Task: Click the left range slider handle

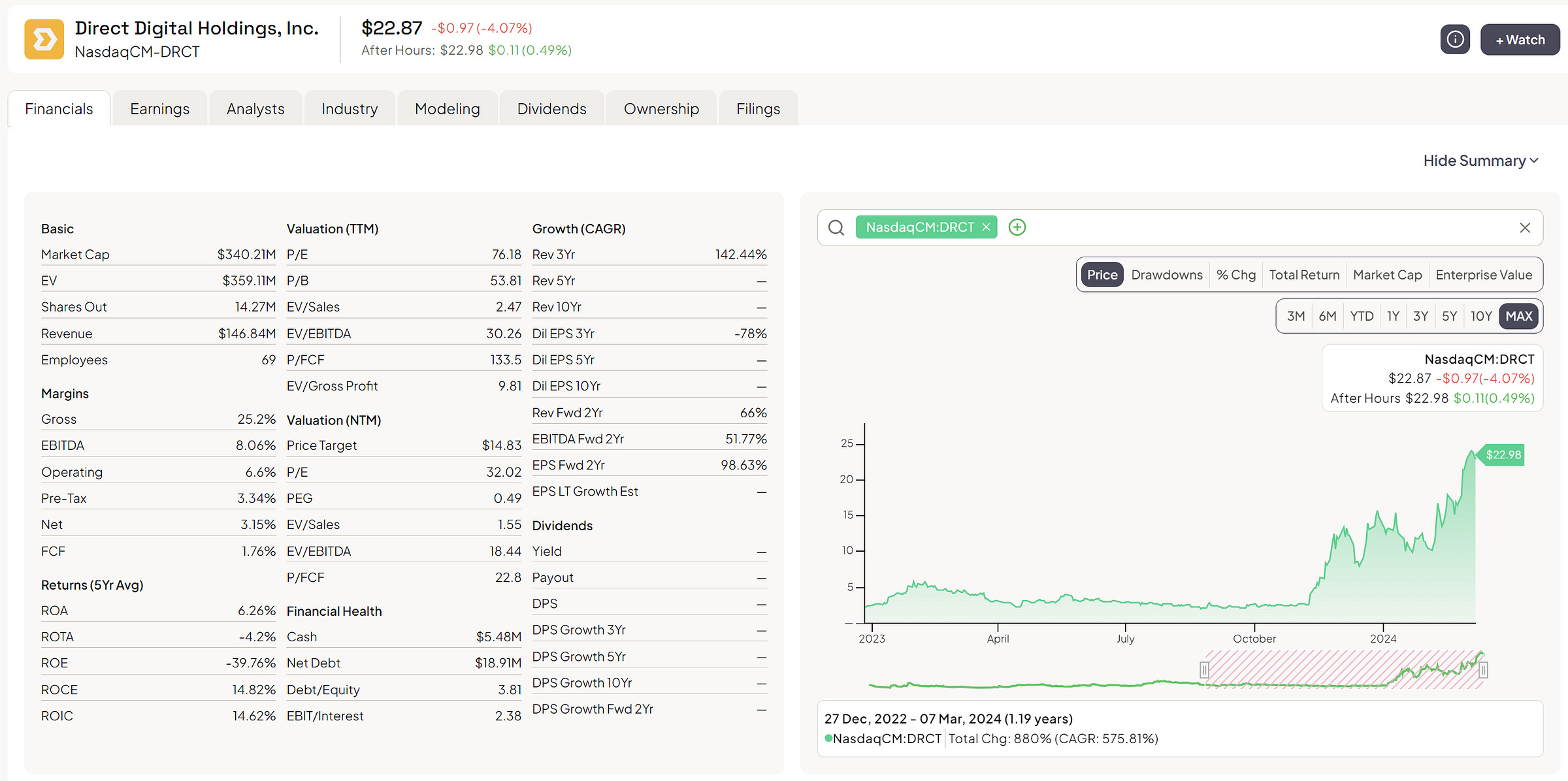Action: [x=1204, y=670]
